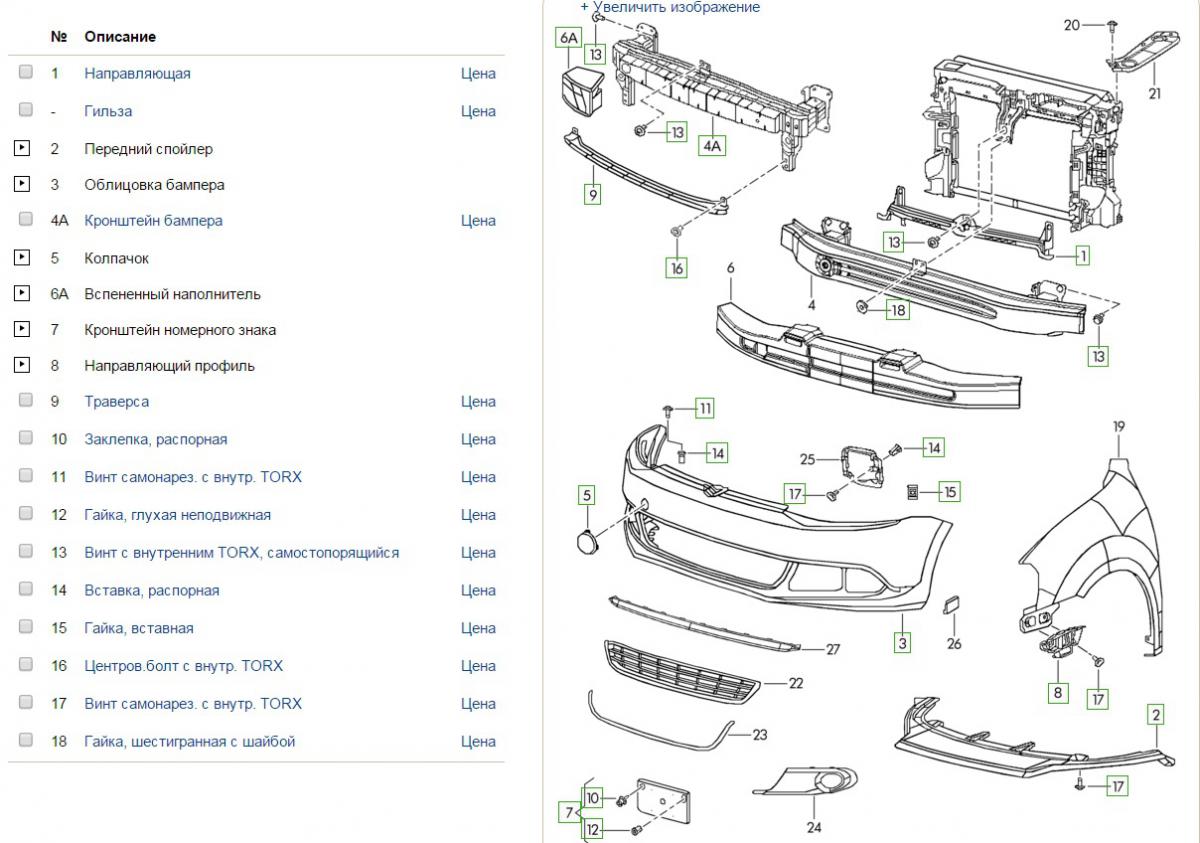Viewport: 1200px width, 843px height.
Task: Open the Винт с внутренним TORX, самостопорящийся link
Action: click(241, 552)
